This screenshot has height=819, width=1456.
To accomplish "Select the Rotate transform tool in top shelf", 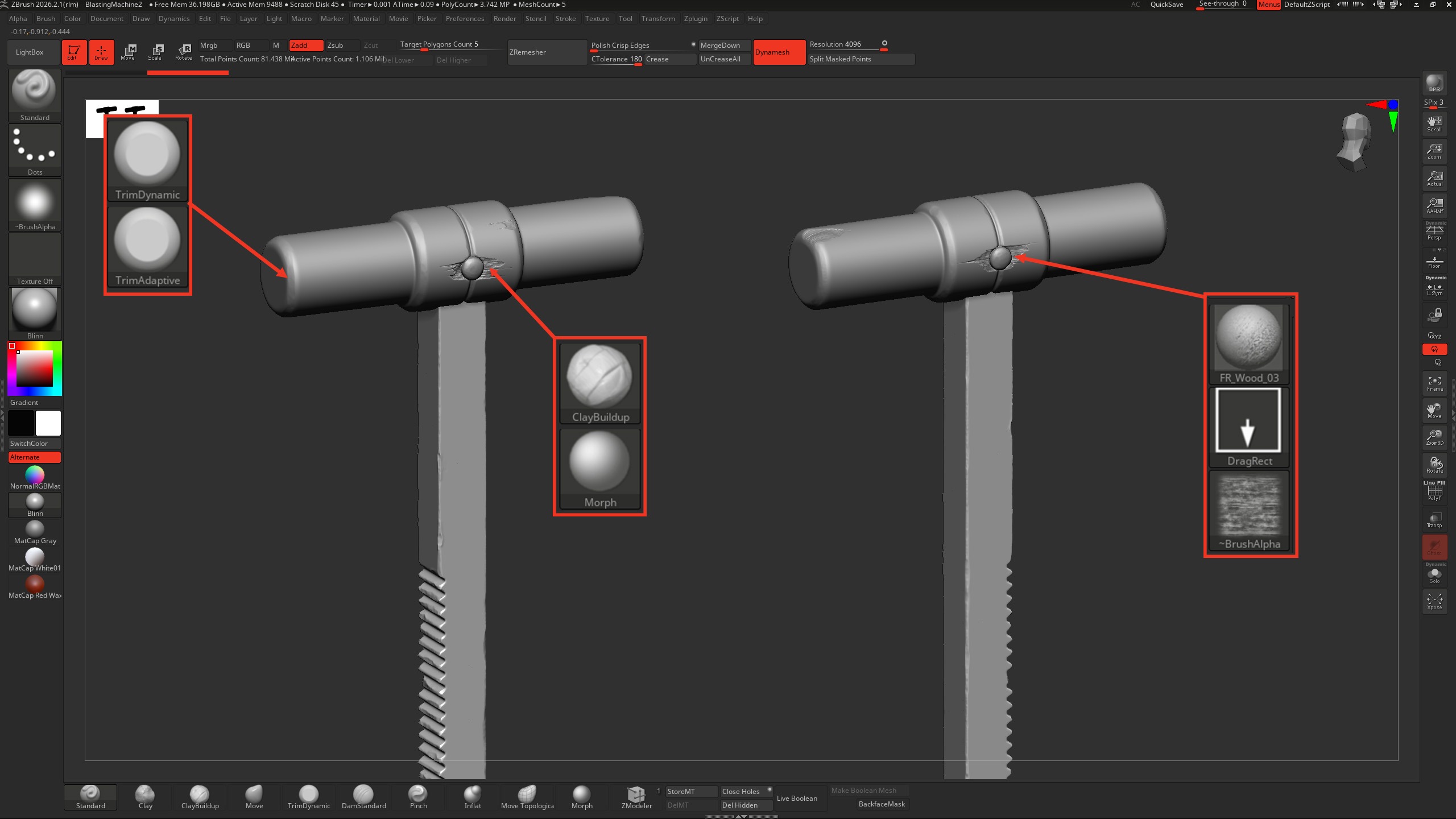I will pyautogui.click(x=183, y=52).
